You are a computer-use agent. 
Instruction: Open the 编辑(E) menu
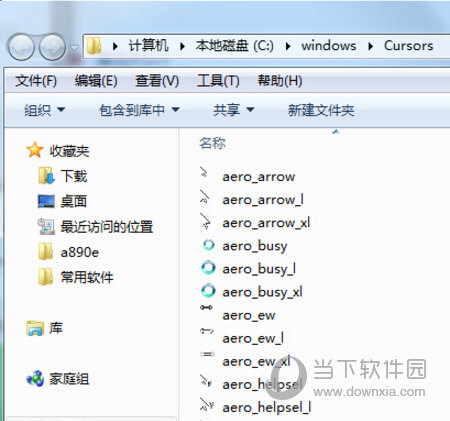click(96, 81)
